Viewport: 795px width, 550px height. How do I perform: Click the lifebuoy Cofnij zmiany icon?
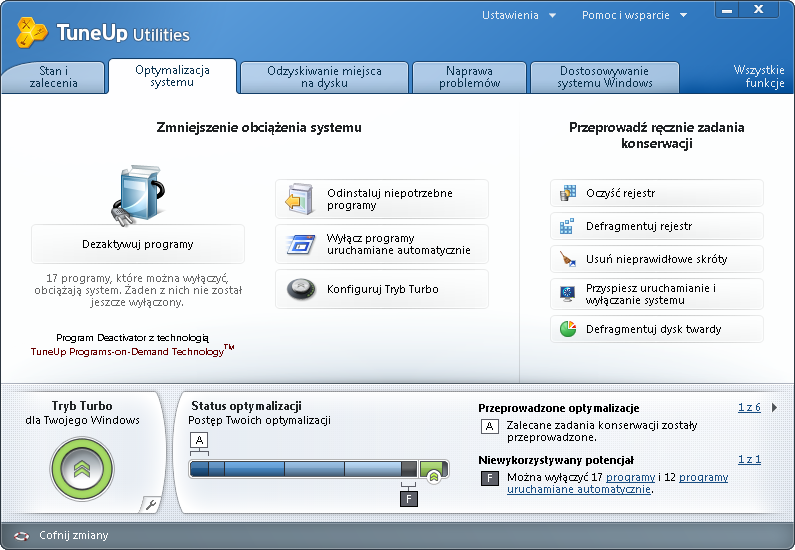click(21, 536)
